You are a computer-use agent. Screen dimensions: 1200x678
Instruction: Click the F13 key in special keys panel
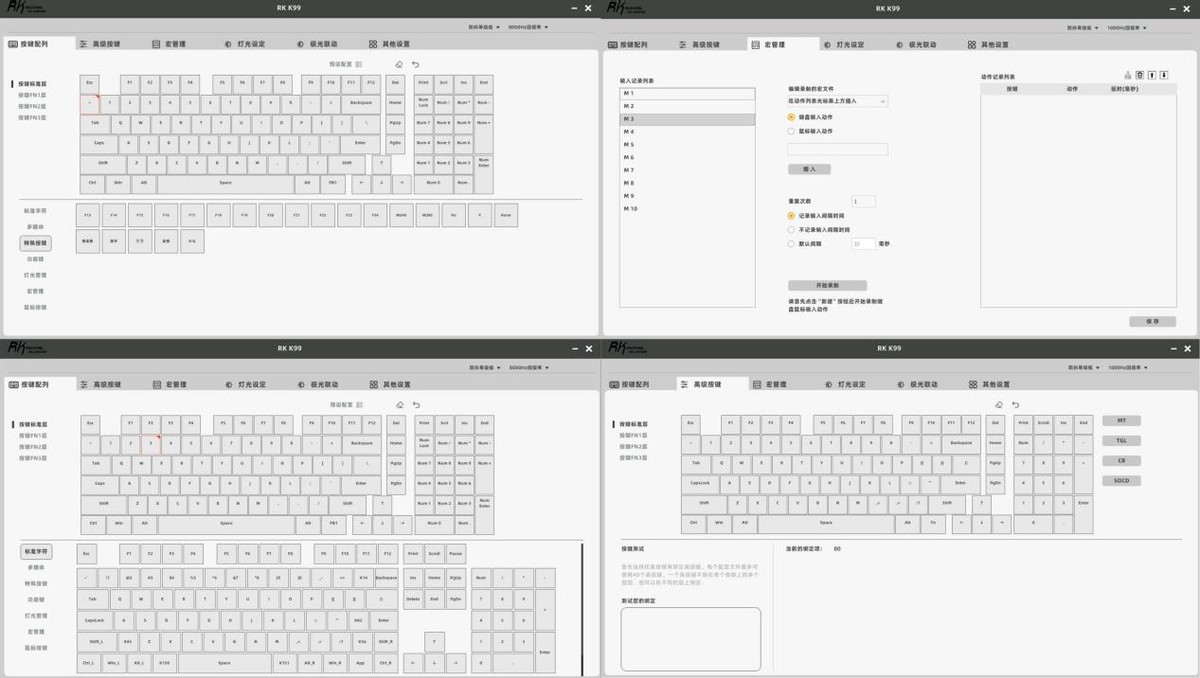pyautogui.click(x=87, y=215)
